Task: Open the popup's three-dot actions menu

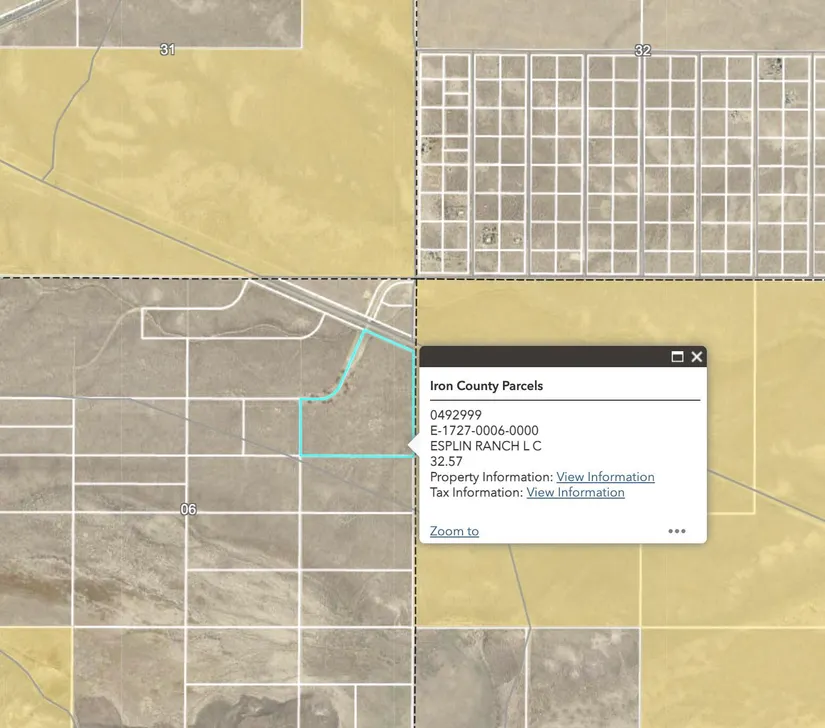Action: tap(677, 531)
